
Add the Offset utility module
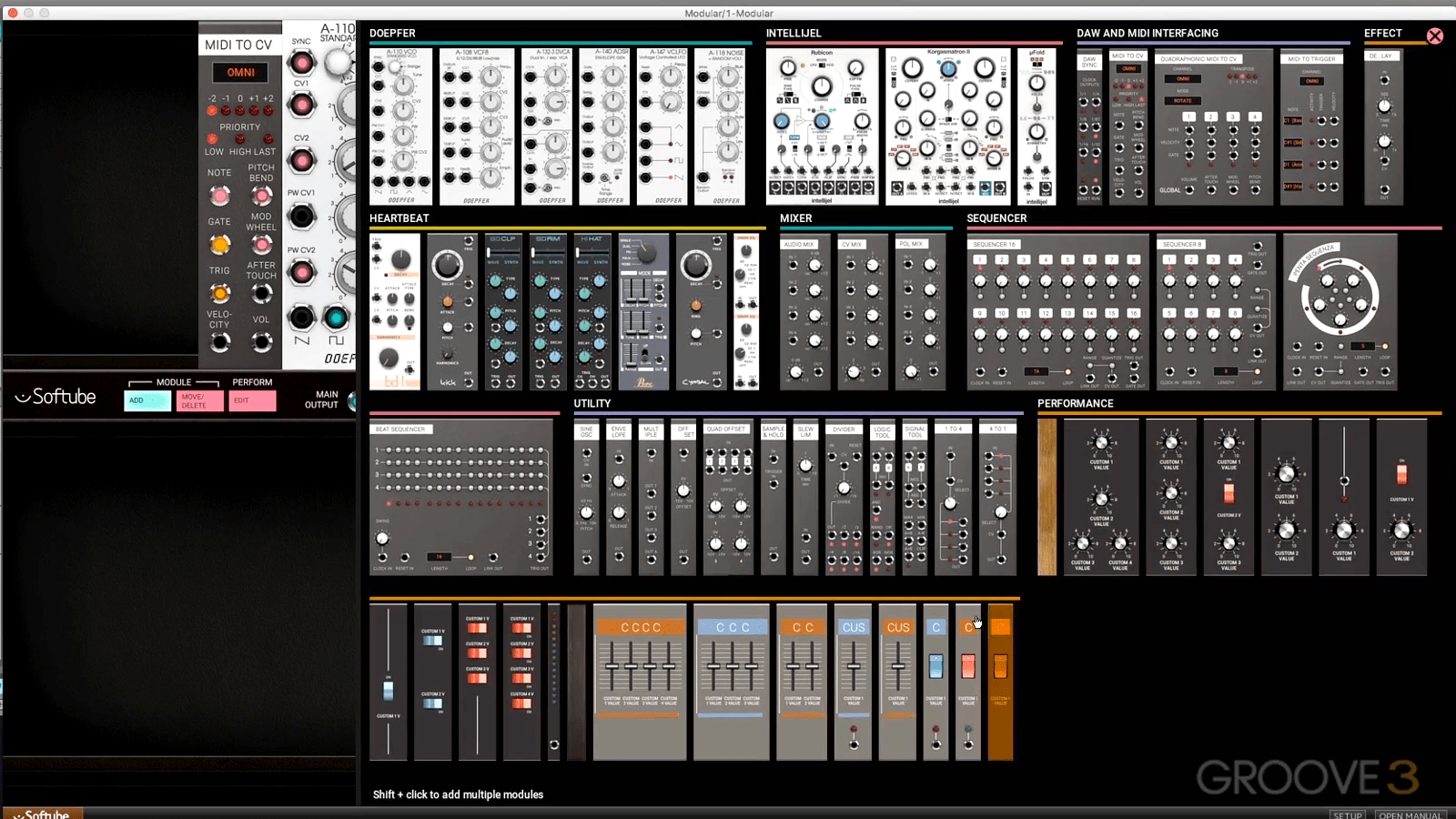coord(683,499)
